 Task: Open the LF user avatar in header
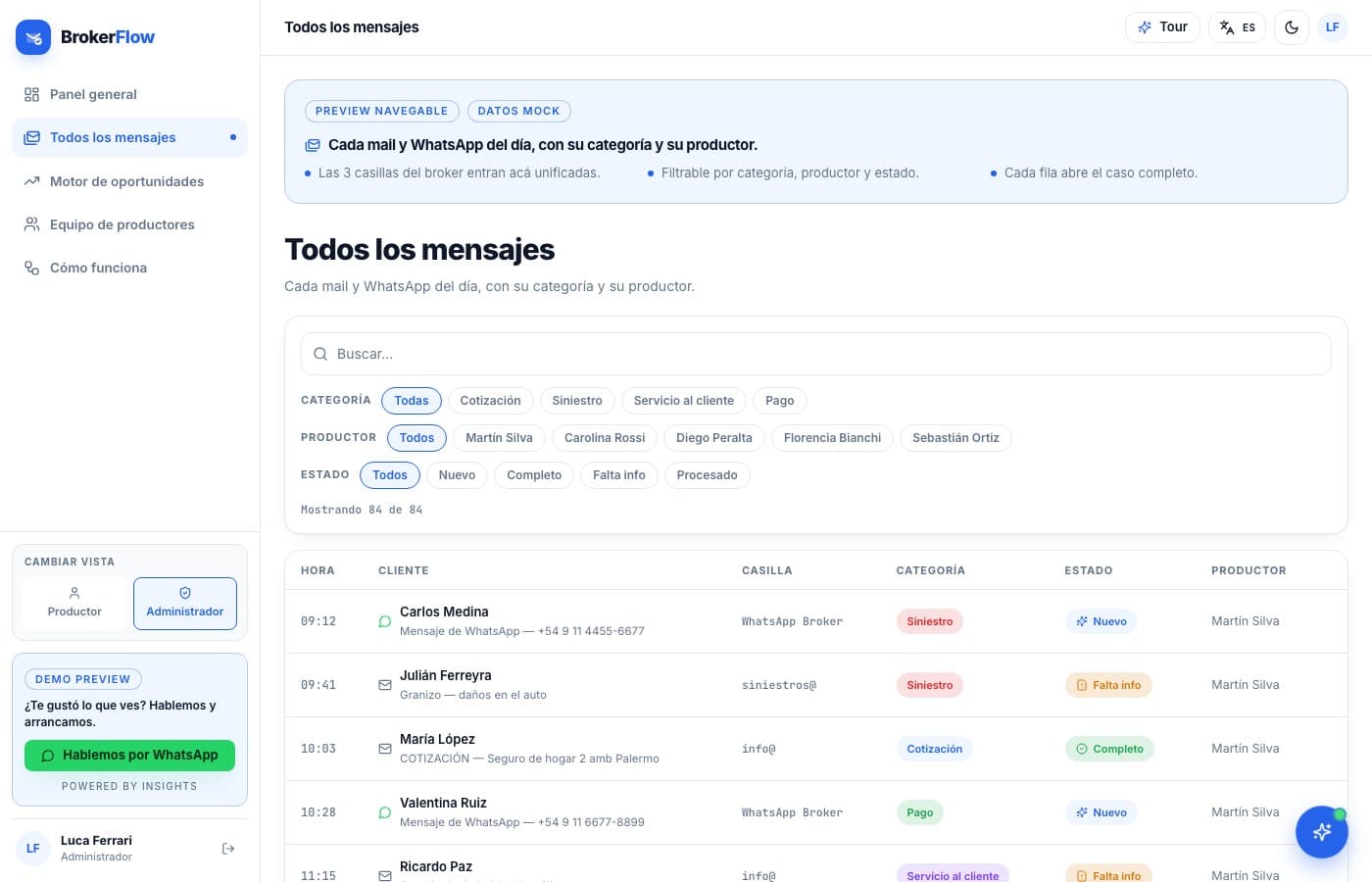(x=1333, y=27)
